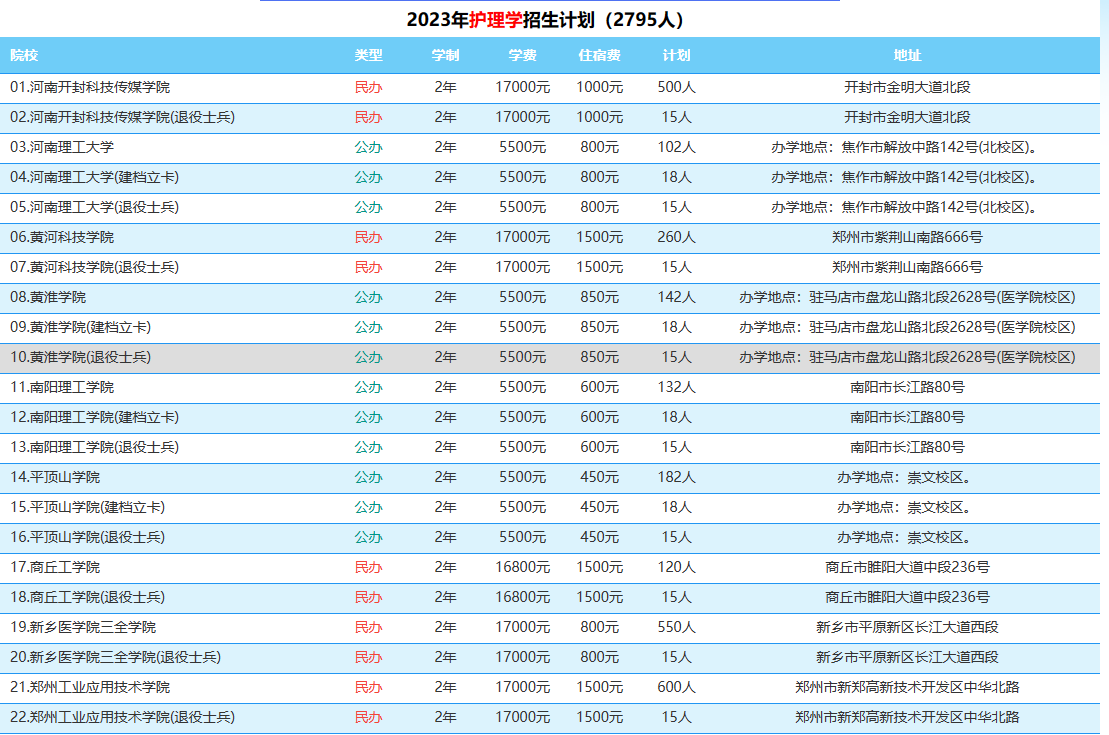Viewport: 1109px width, 735px height.
Task: Click the 地址 column header
Action: tap(907, 55)
